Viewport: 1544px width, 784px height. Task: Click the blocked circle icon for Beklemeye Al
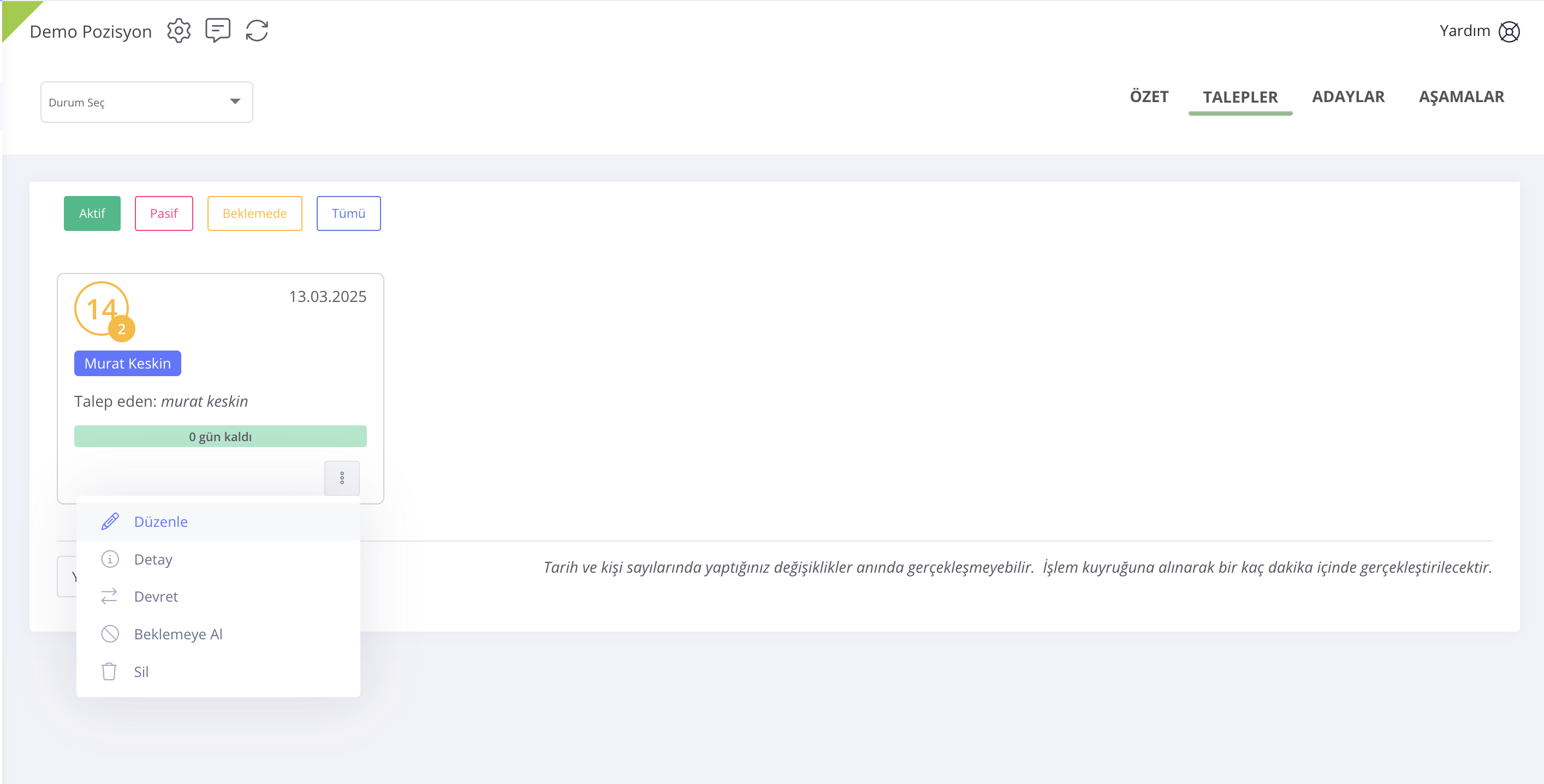(x=110, y=633)
